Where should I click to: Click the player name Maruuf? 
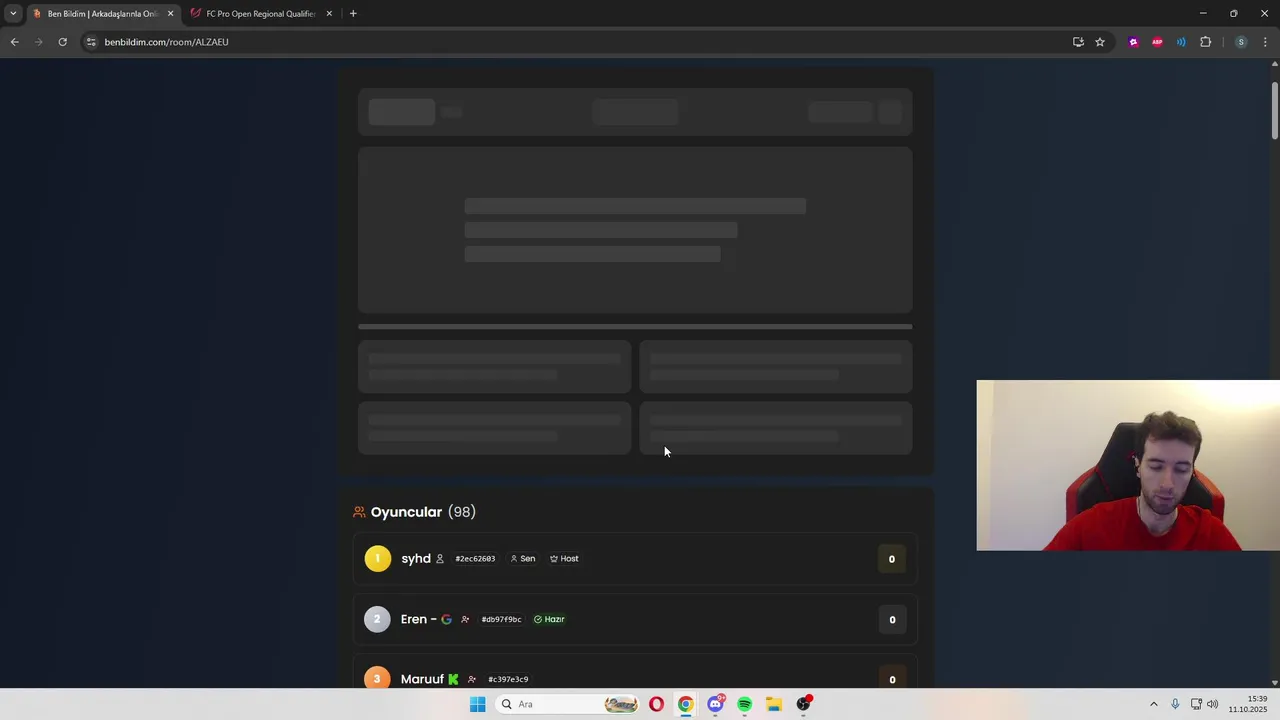tap(422, 679)
